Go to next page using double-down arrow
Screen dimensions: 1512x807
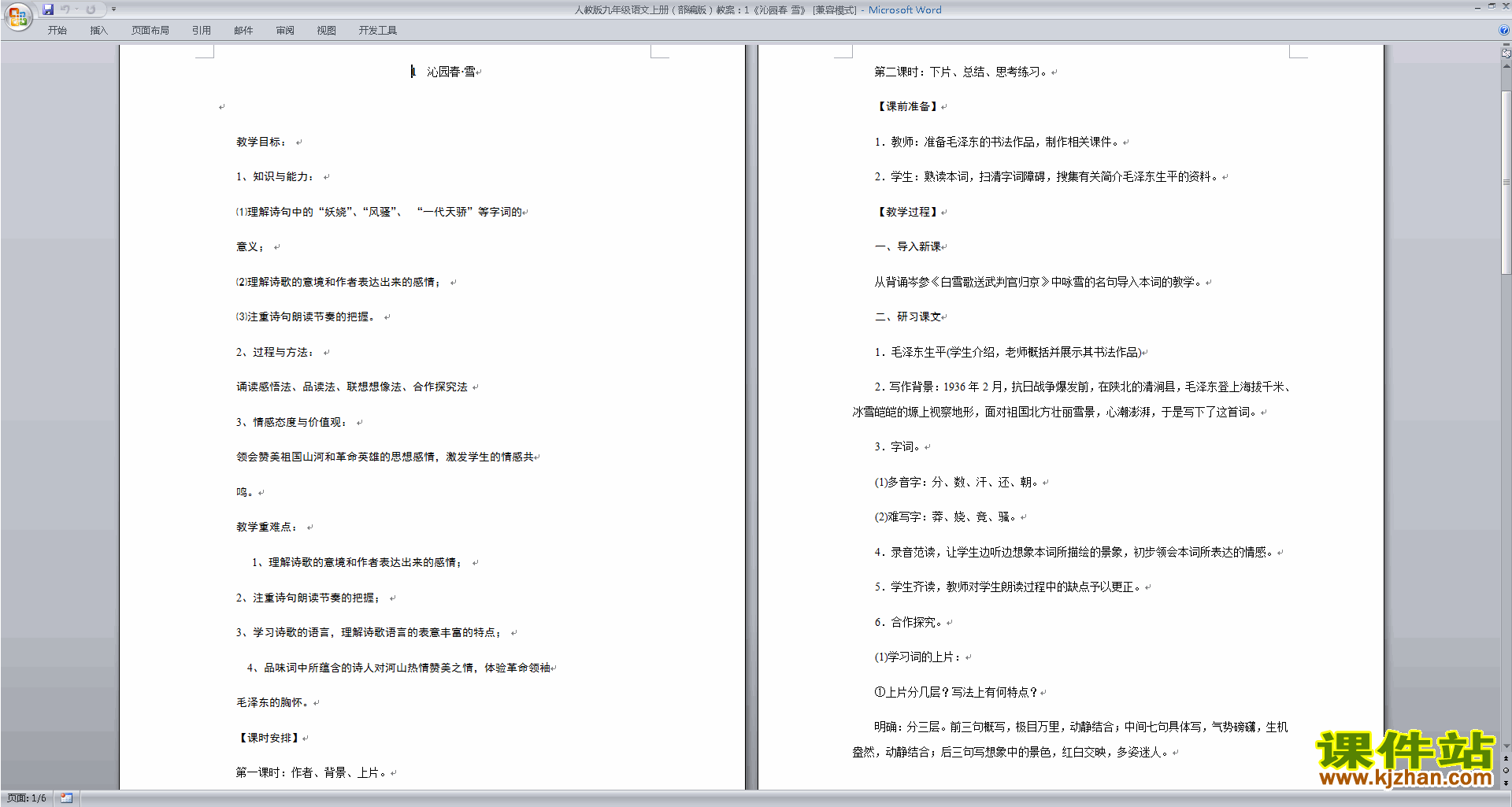(x=1506, y=783)
